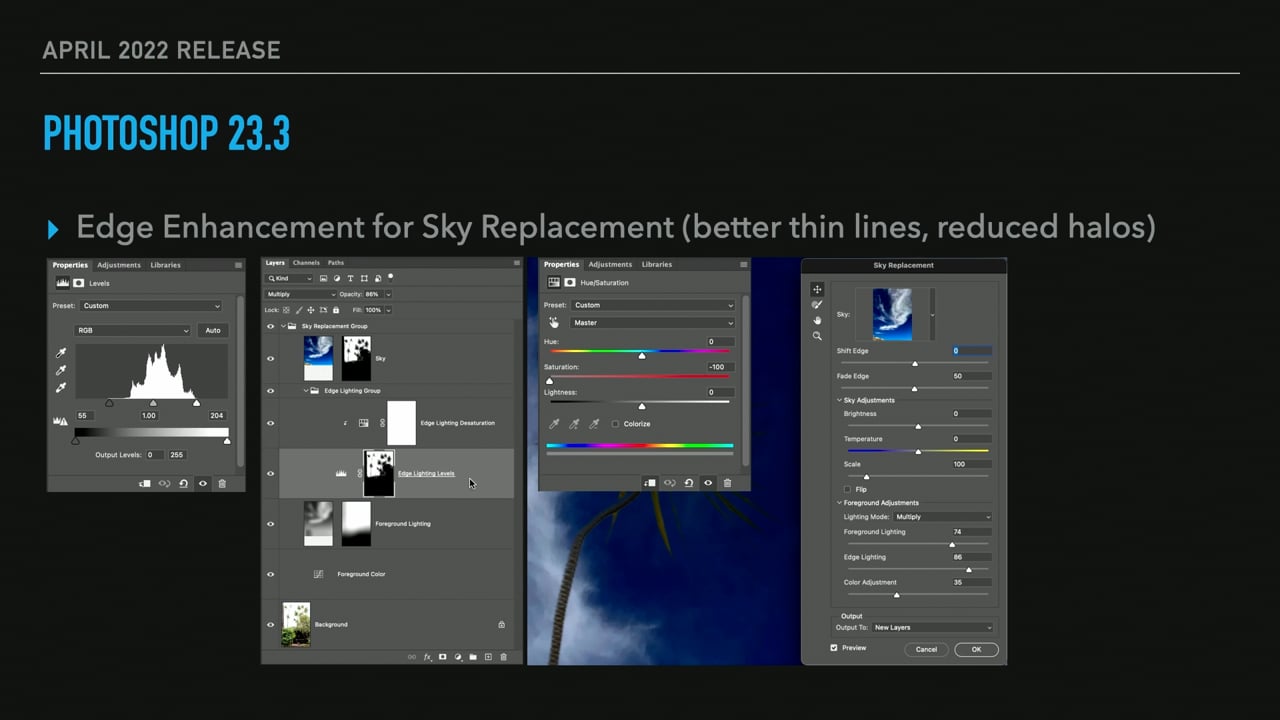Pick the gray point eyedropper in Levels

pos(61,370)
